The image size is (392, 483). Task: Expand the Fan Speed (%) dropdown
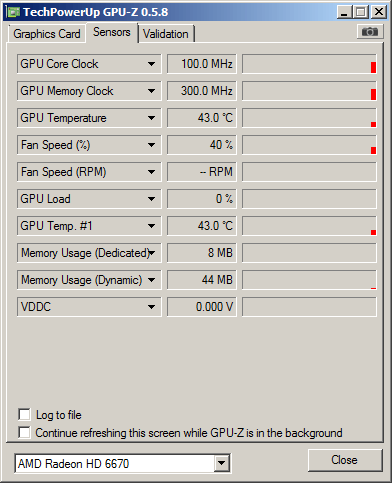(151, 145)
